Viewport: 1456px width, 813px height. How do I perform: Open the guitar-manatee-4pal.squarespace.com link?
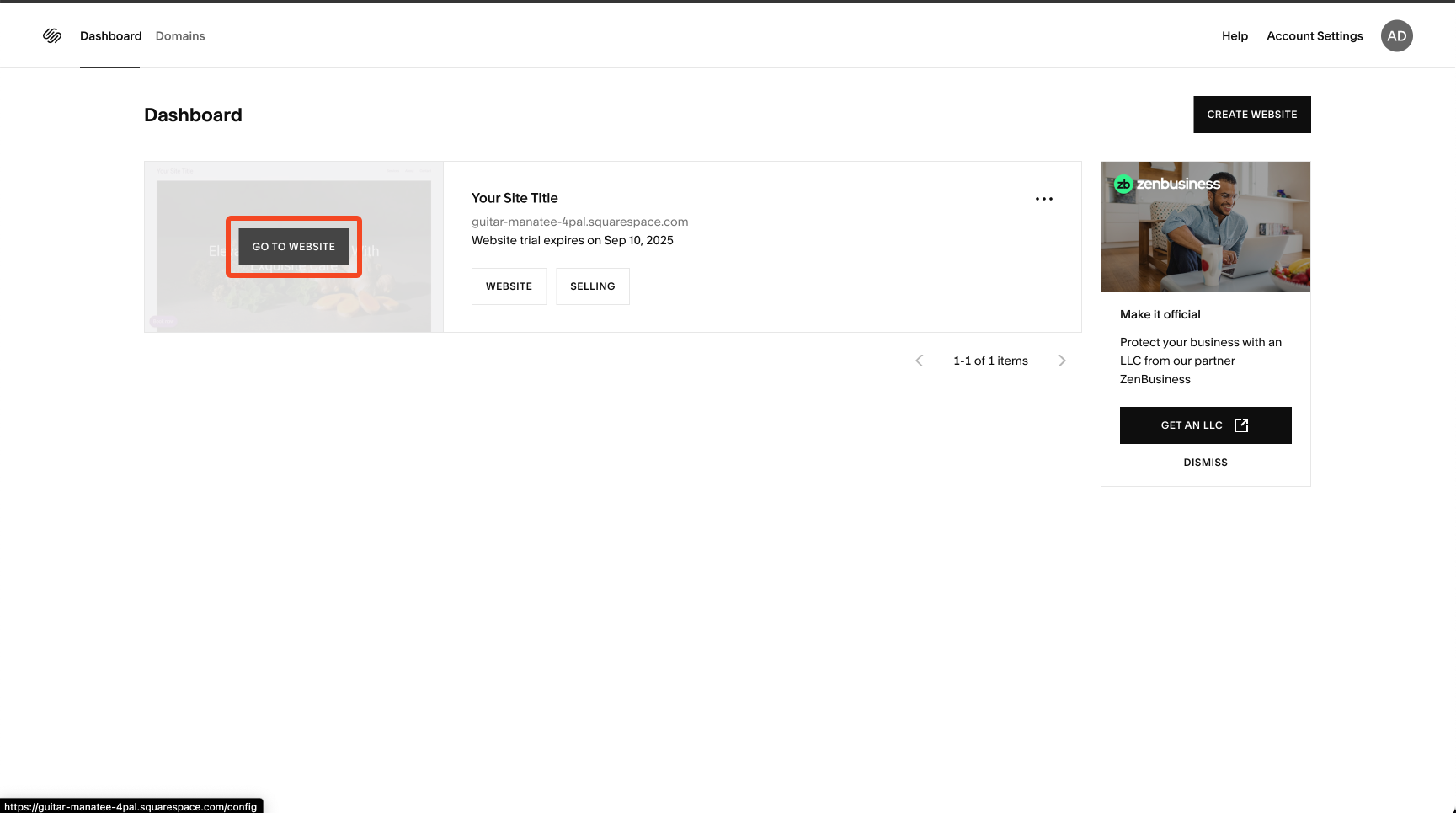click(579, 222)
